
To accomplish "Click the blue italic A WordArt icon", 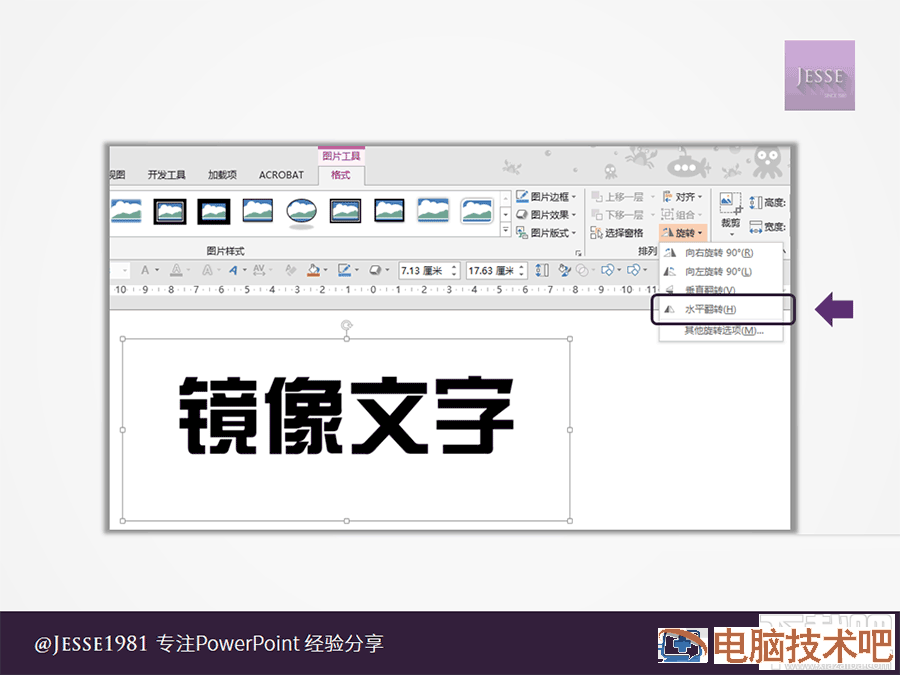I will click(x=233, y=270).
